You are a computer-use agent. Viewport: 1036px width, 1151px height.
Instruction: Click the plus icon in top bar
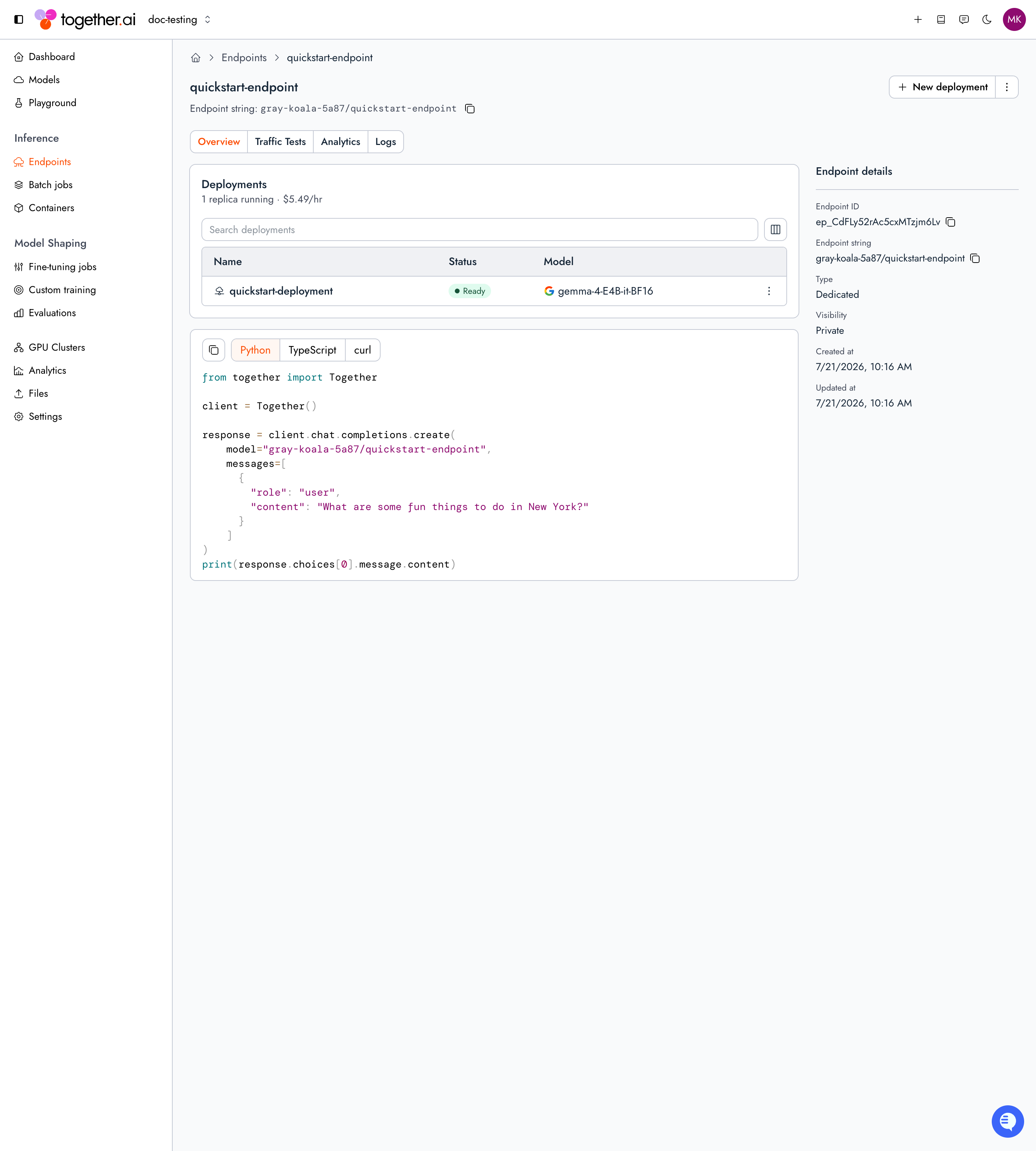[918, 19]
